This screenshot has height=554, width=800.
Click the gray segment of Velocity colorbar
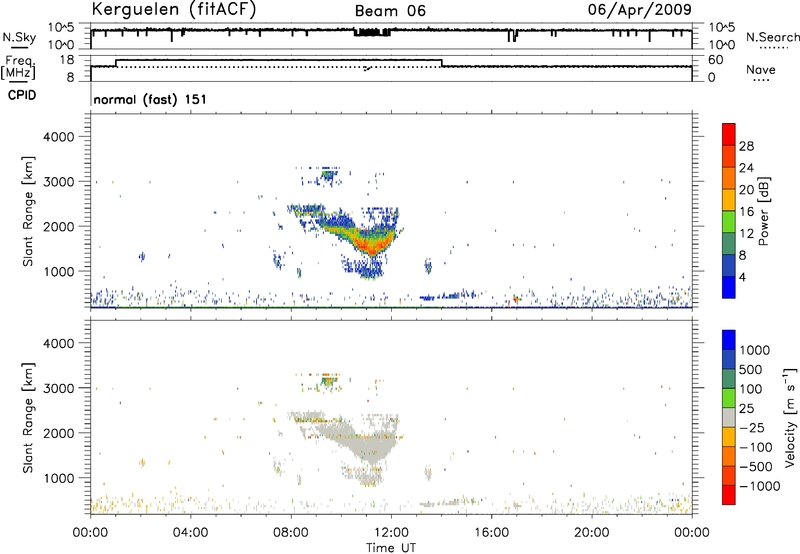coord(729,417)
